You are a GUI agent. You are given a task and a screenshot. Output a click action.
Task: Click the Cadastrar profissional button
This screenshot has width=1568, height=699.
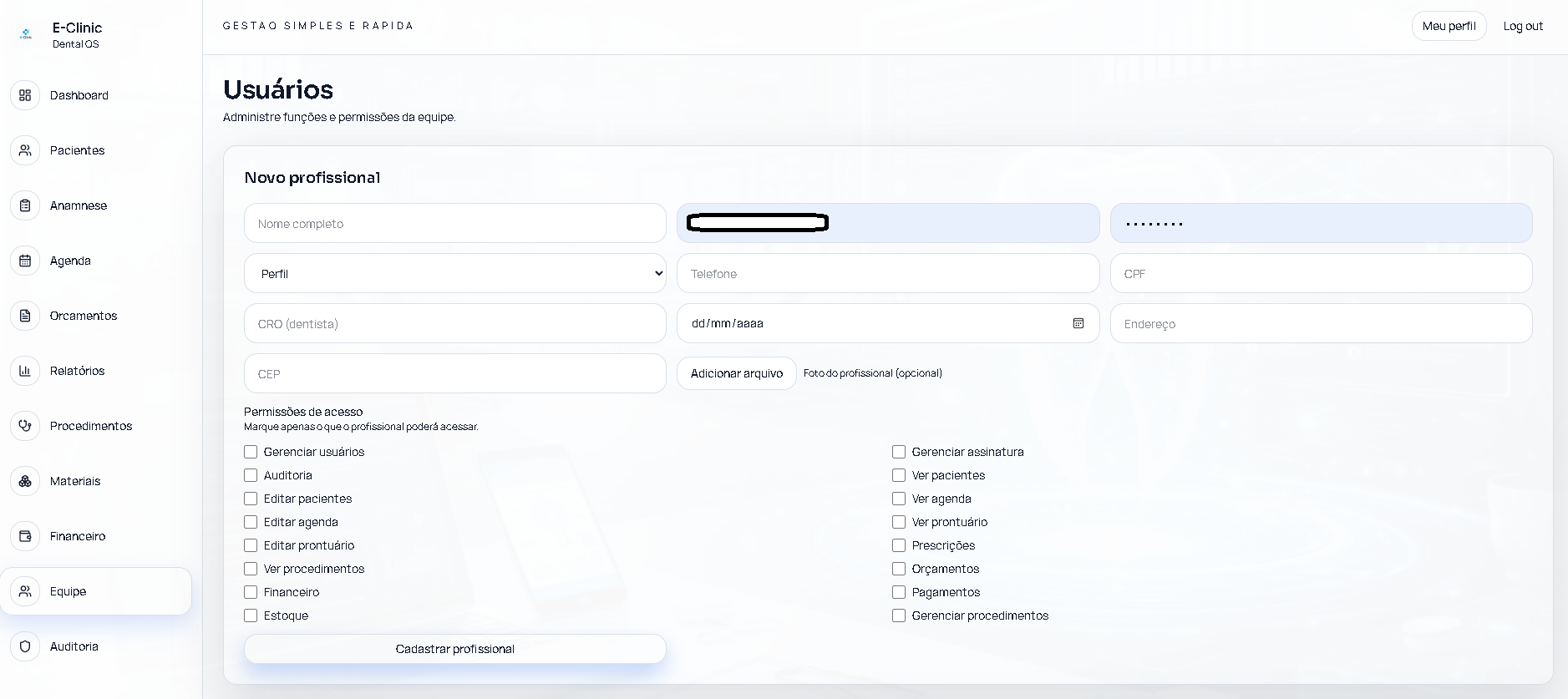[x=455, y=649]
